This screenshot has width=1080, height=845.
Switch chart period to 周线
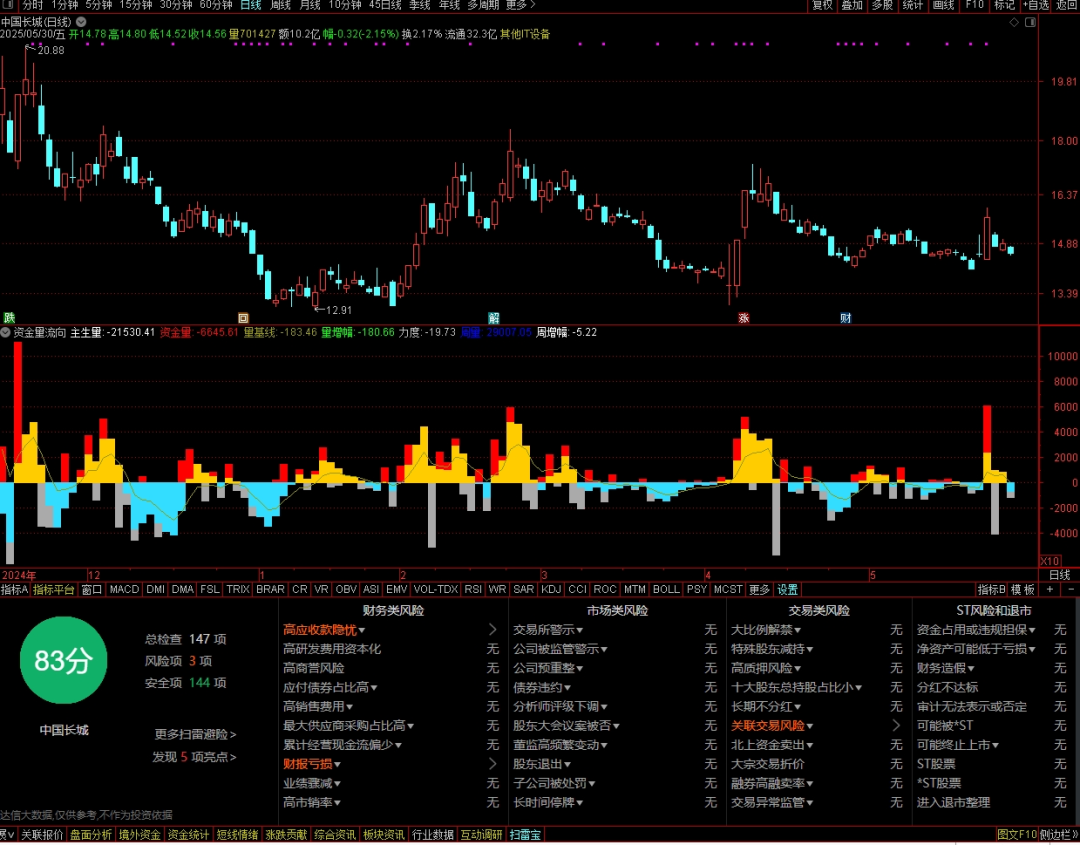pos(280,6)
